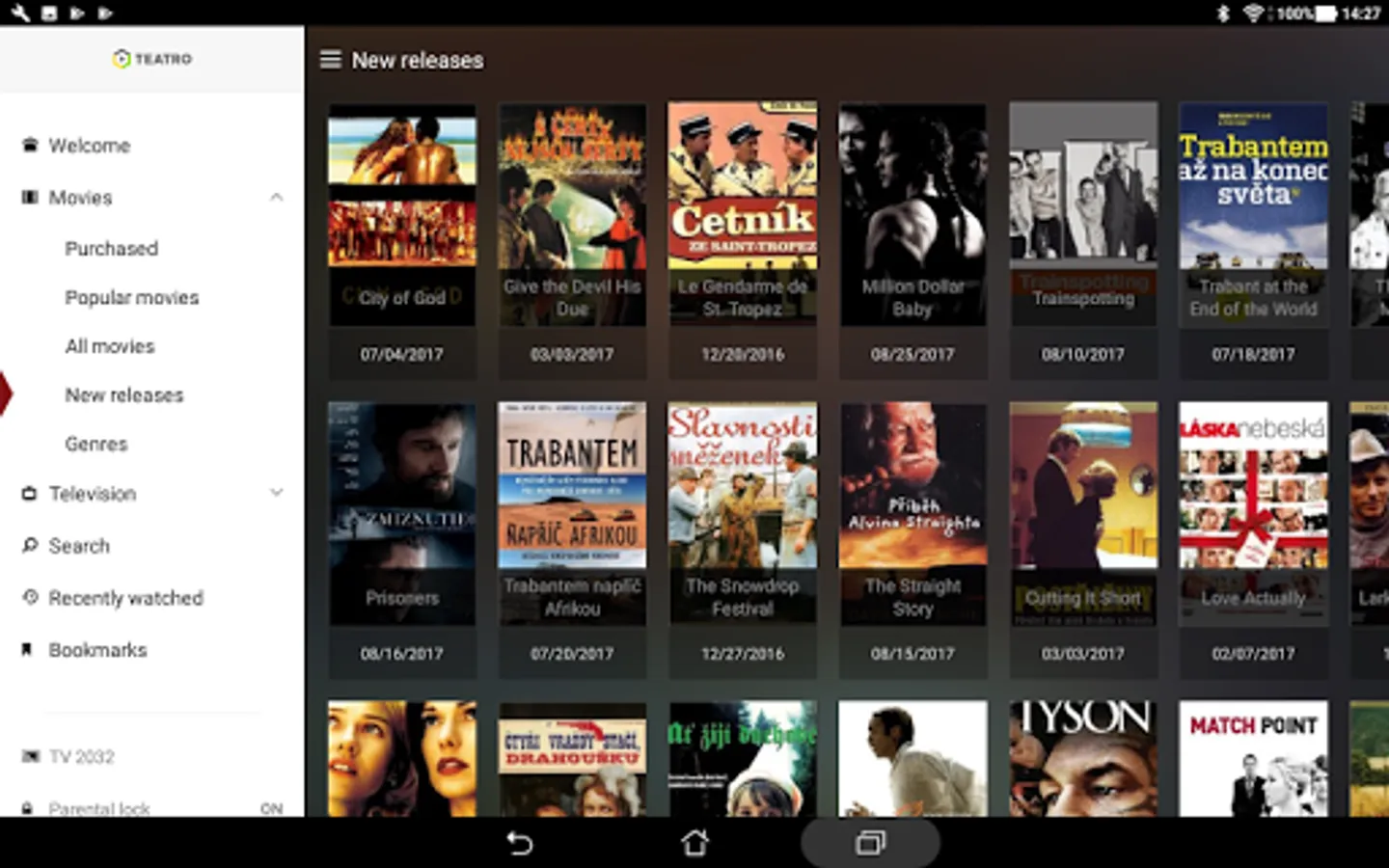This screenshot has height=868, width=1389.
Task: Click the date 07/20/2017 under Trabantem napříč Afrikou
Action: 572,653
